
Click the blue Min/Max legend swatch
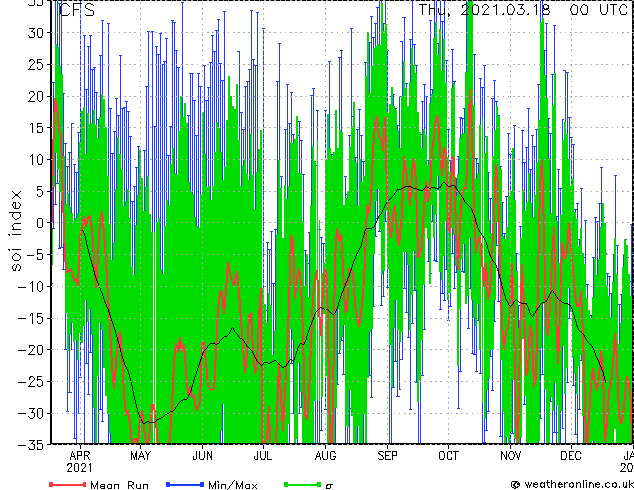[x=184, y=484]
